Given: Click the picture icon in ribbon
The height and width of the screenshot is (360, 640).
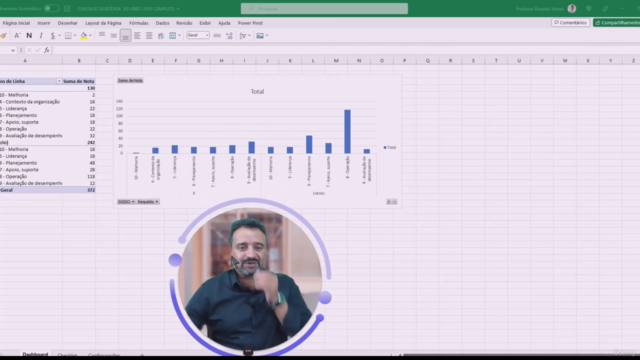Looking at the screenshot, I should point(260,36).
